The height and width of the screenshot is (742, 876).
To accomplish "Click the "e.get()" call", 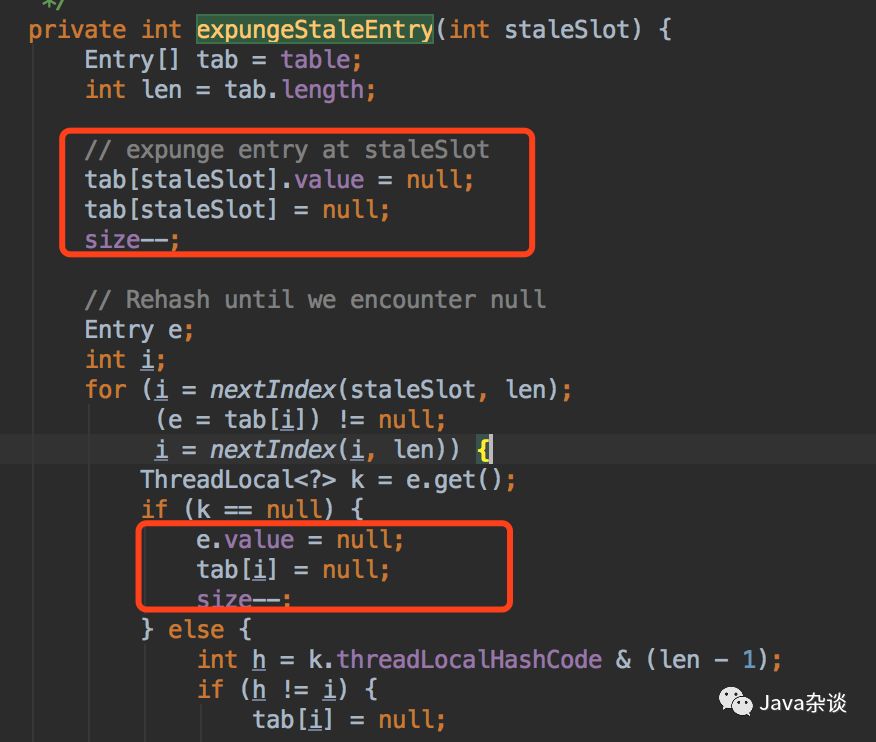I will point(454,479).
